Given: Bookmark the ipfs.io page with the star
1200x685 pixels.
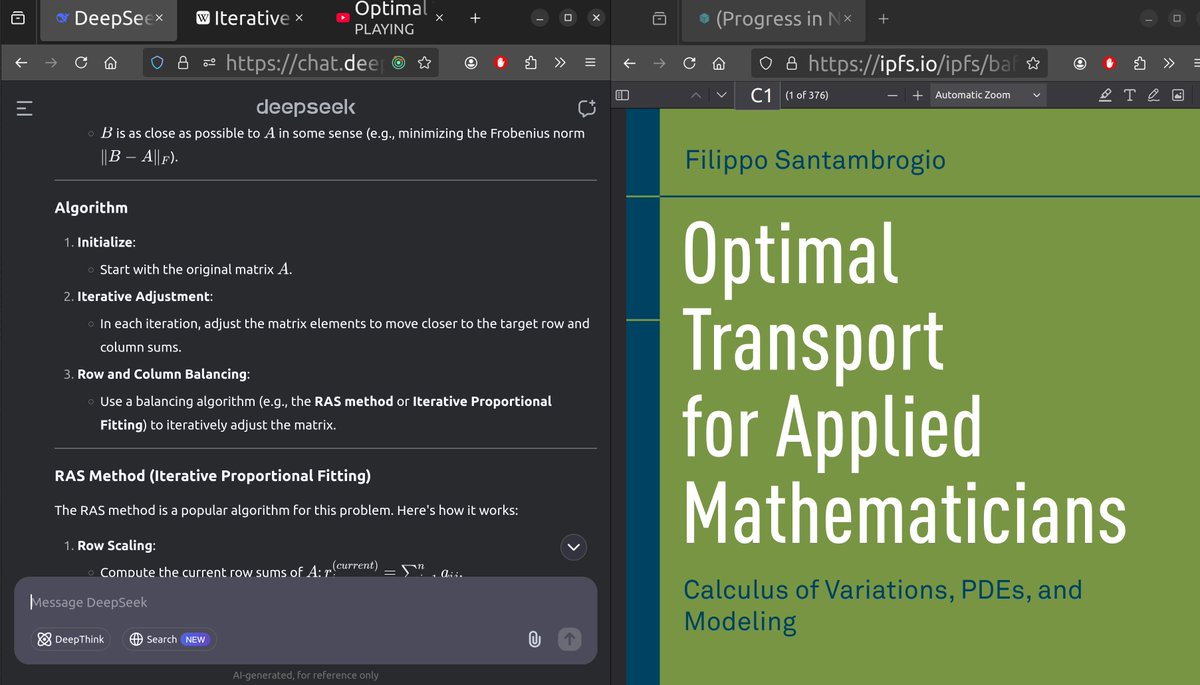Looking at the screenshot, I should [x=1034, y=62].
